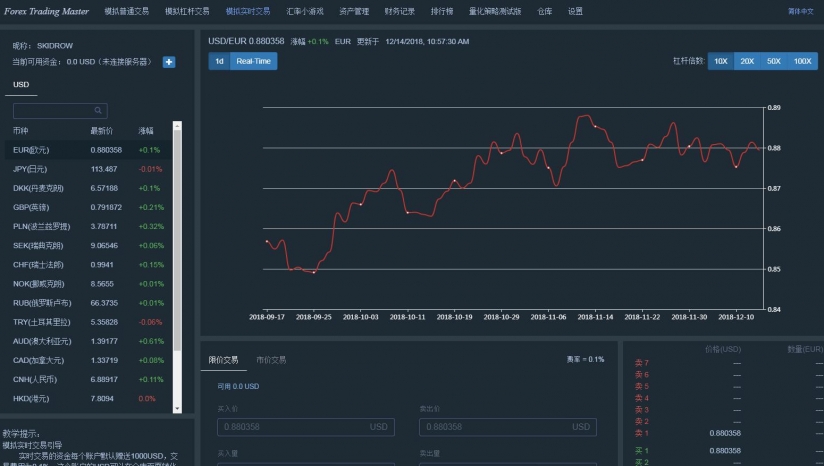Click the Forex Trading Master logo
Image resolution: width=824 pixels, height=466 pixels.
[46, 11]
